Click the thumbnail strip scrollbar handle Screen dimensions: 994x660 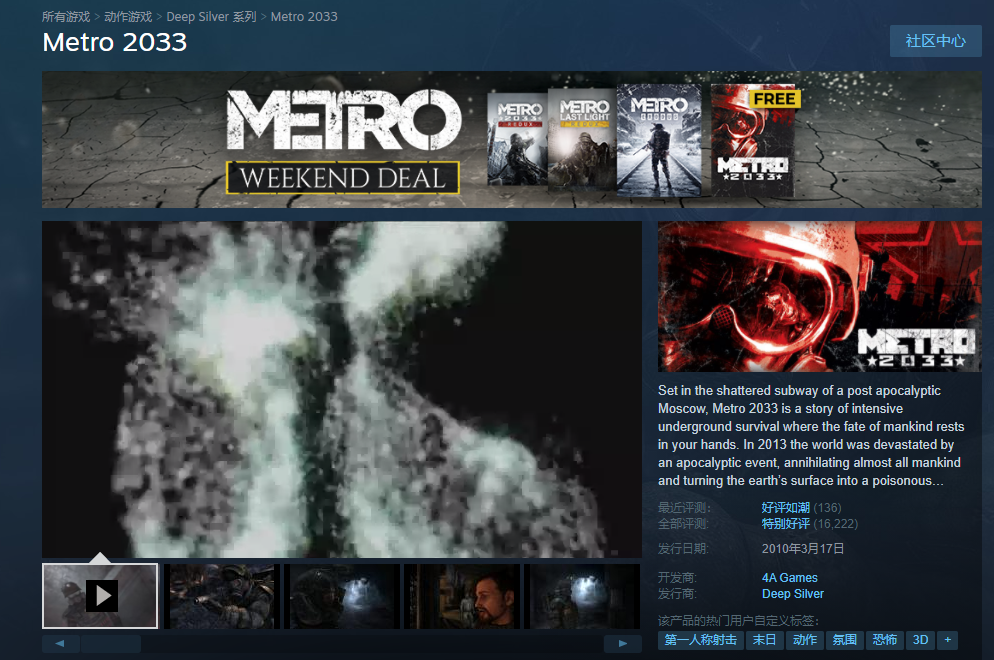point(111,644)
